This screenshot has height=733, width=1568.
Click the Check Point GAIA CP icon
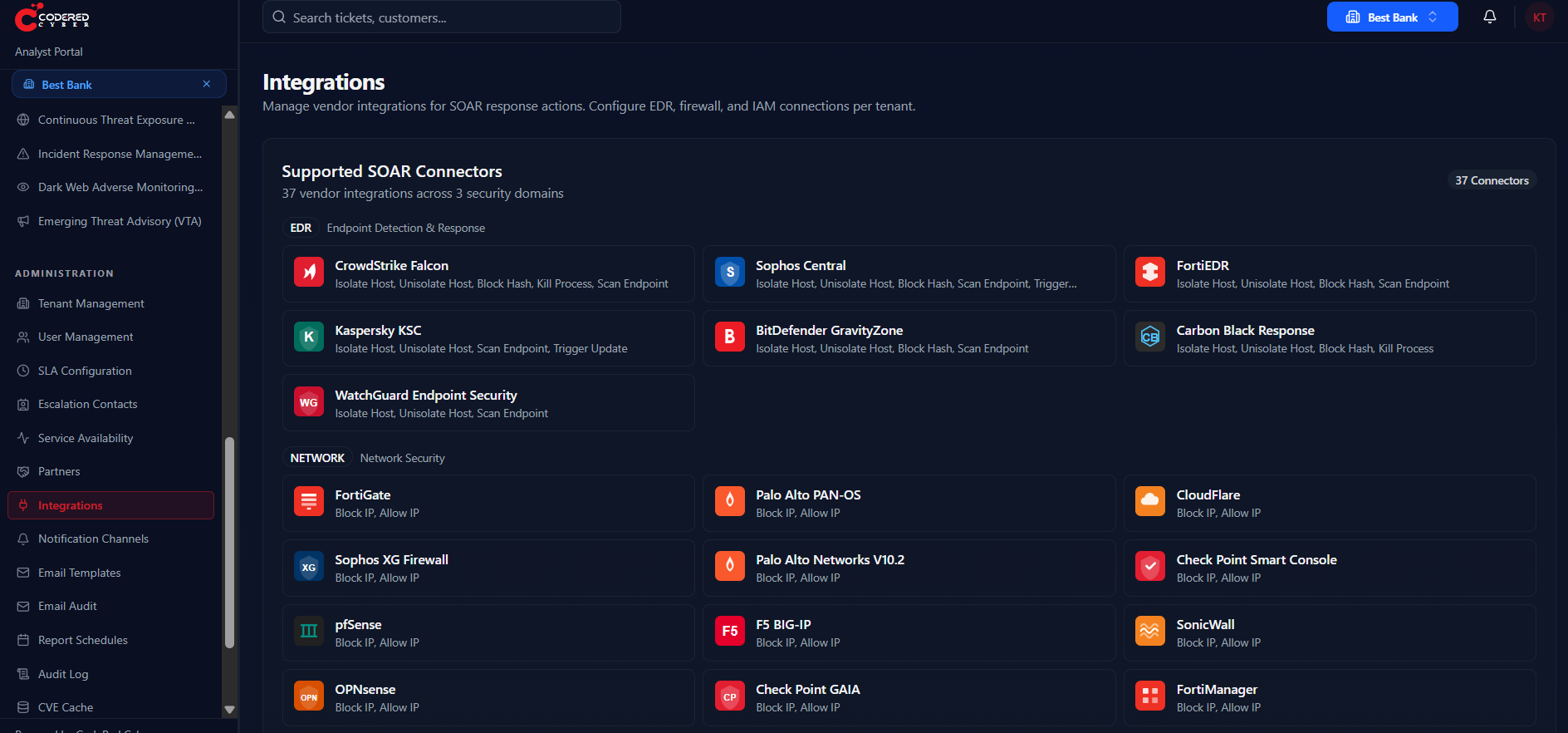[730, 696]
